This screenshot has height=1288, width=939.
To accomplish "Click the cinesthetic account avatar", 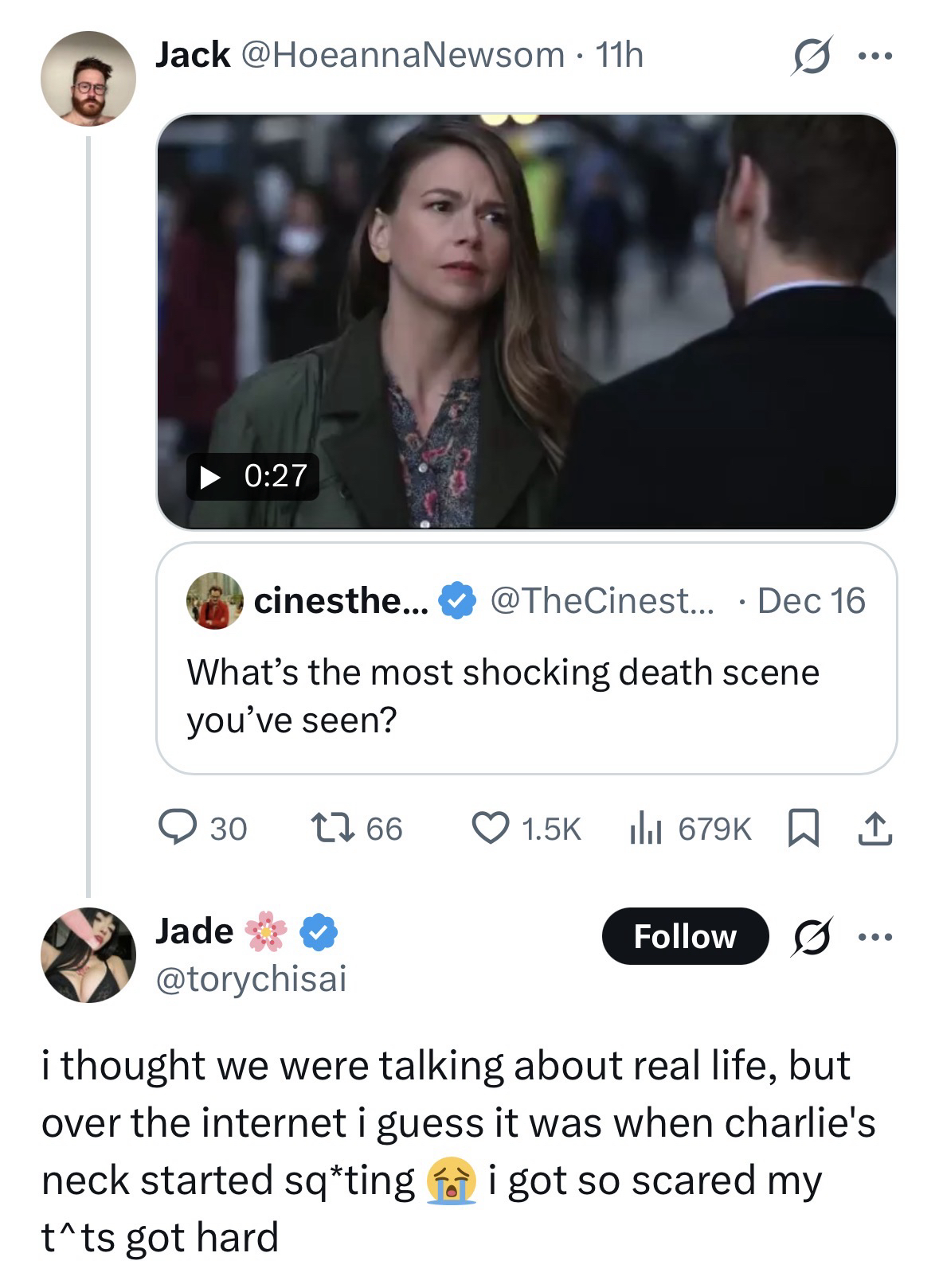I will click(x=214, y=601).
